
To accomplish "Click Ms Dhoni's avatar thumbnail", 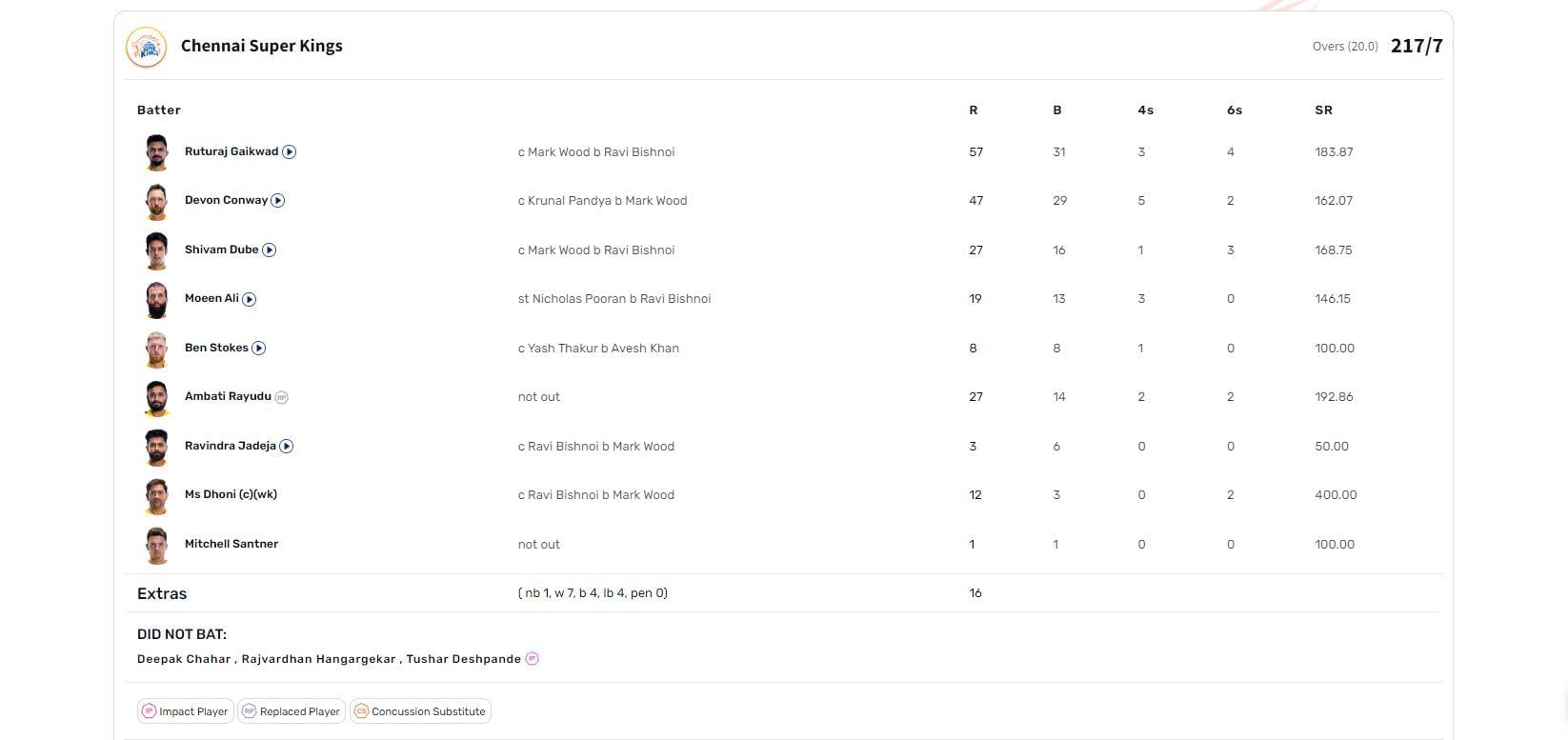I will click(x=156, y=495).
